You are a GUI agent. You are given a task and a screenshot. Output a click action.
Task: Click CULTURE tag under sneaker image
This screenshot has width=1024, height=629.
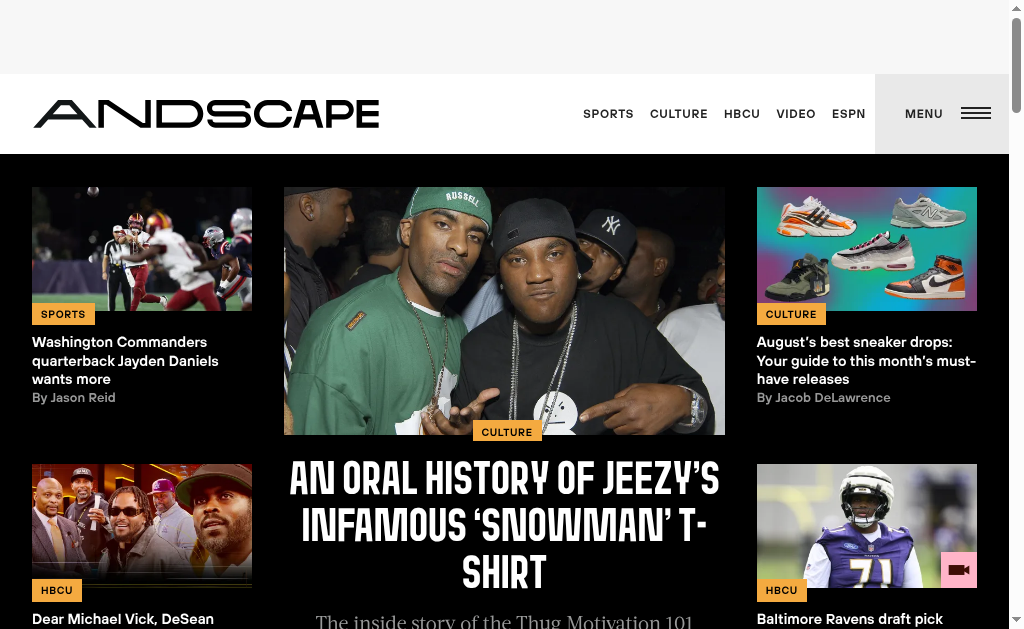pos(791,314)
